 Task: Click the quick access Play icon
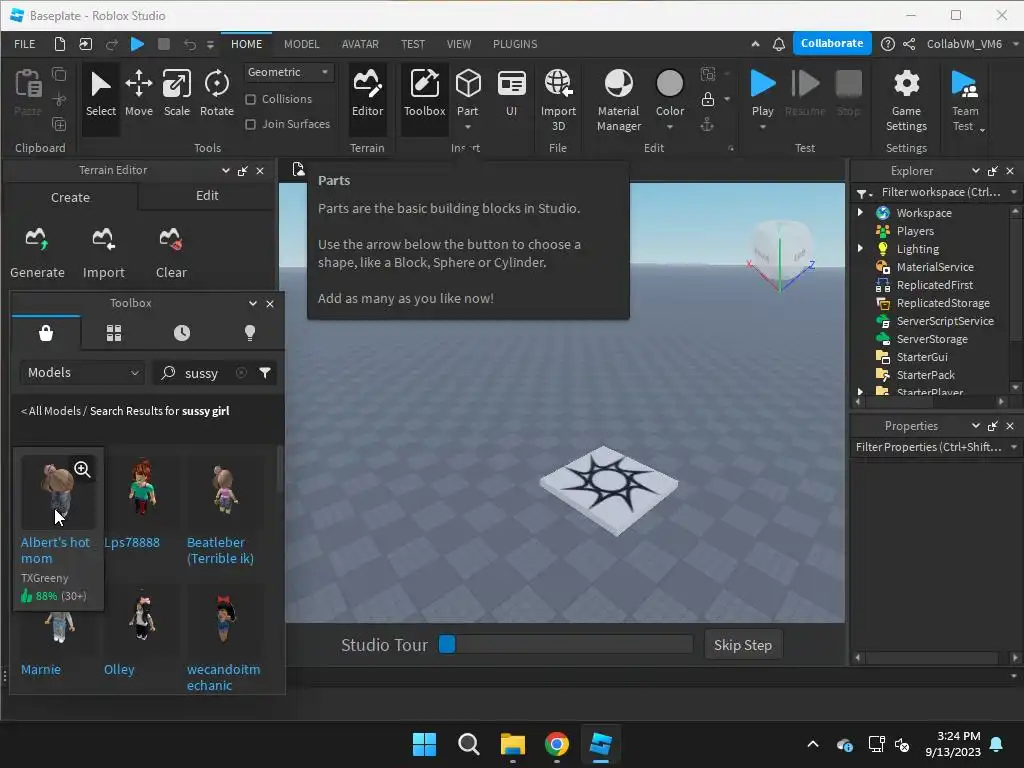click(137, 44)
